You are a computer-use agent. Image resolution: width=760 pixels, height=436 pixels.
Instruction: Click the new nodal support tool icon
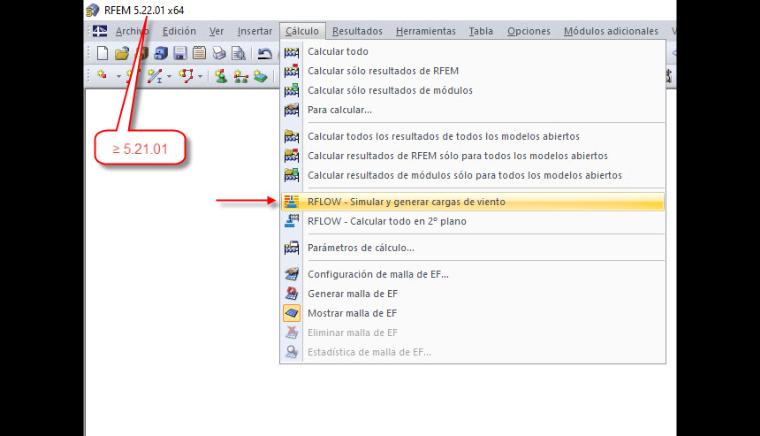point(221,76)
